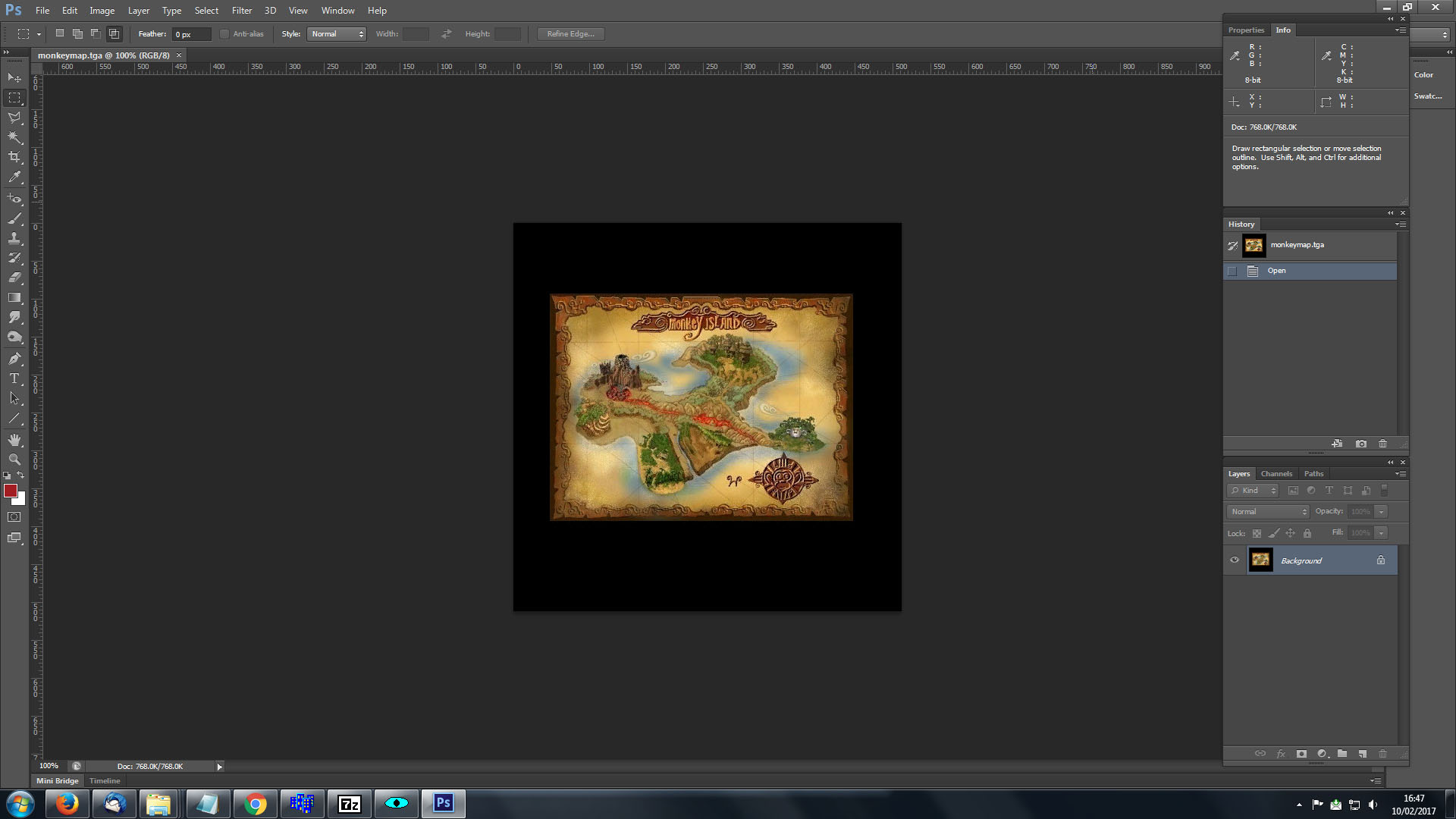Open the Select menu
Screen dimensions: 1456x819
[x=206, y=11]
